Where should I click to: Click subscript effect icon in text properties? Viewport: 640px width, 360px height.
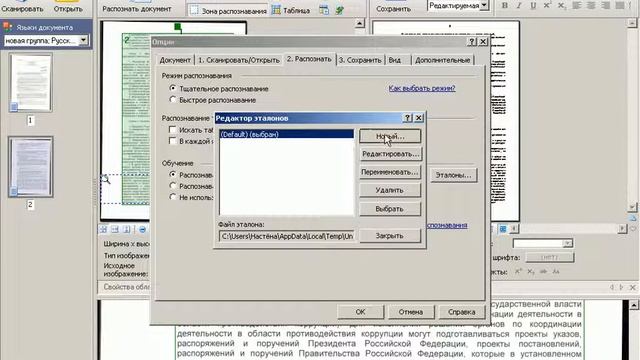[x=531, y=271]
